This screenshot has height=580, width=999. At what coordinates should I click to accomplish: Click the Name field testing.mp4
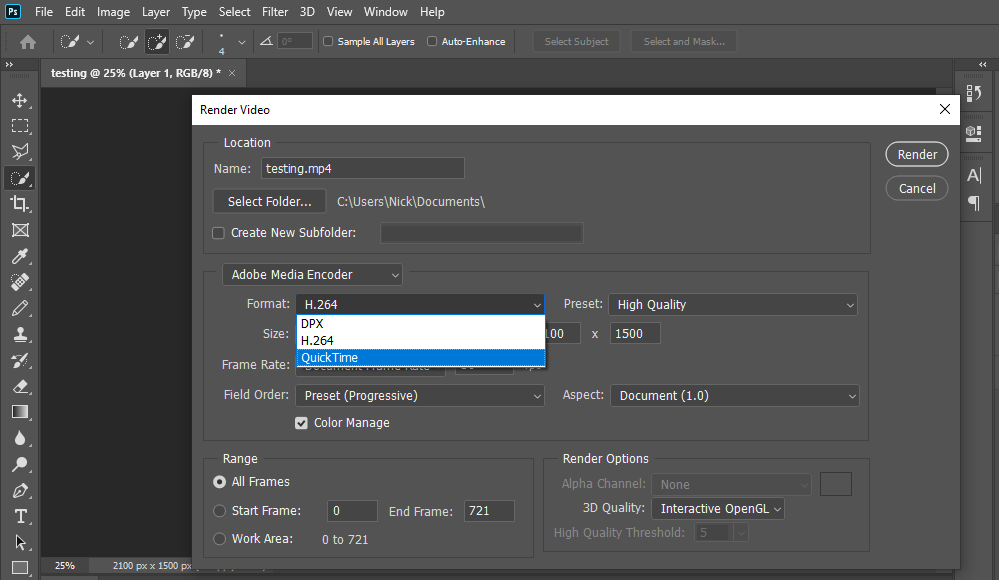(x=363, y=169)
